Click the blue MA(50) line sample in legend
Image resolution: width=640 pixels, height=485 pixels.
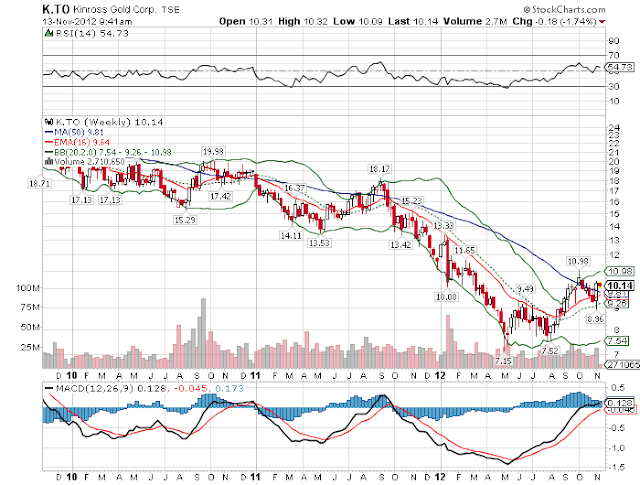pyautogui.click(x=49, y=132)
